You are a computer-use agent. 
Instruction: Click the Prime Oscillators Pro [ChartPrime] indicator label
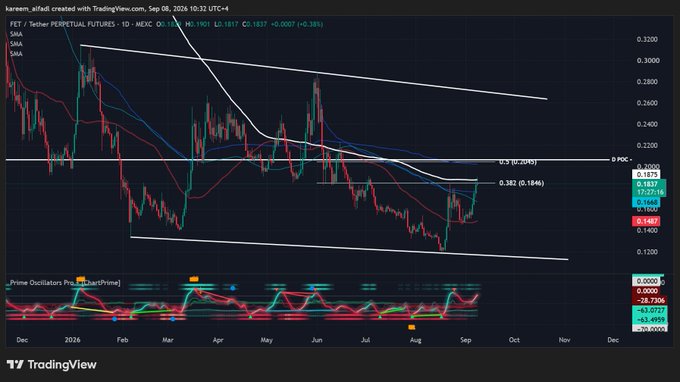pos(65,283)
